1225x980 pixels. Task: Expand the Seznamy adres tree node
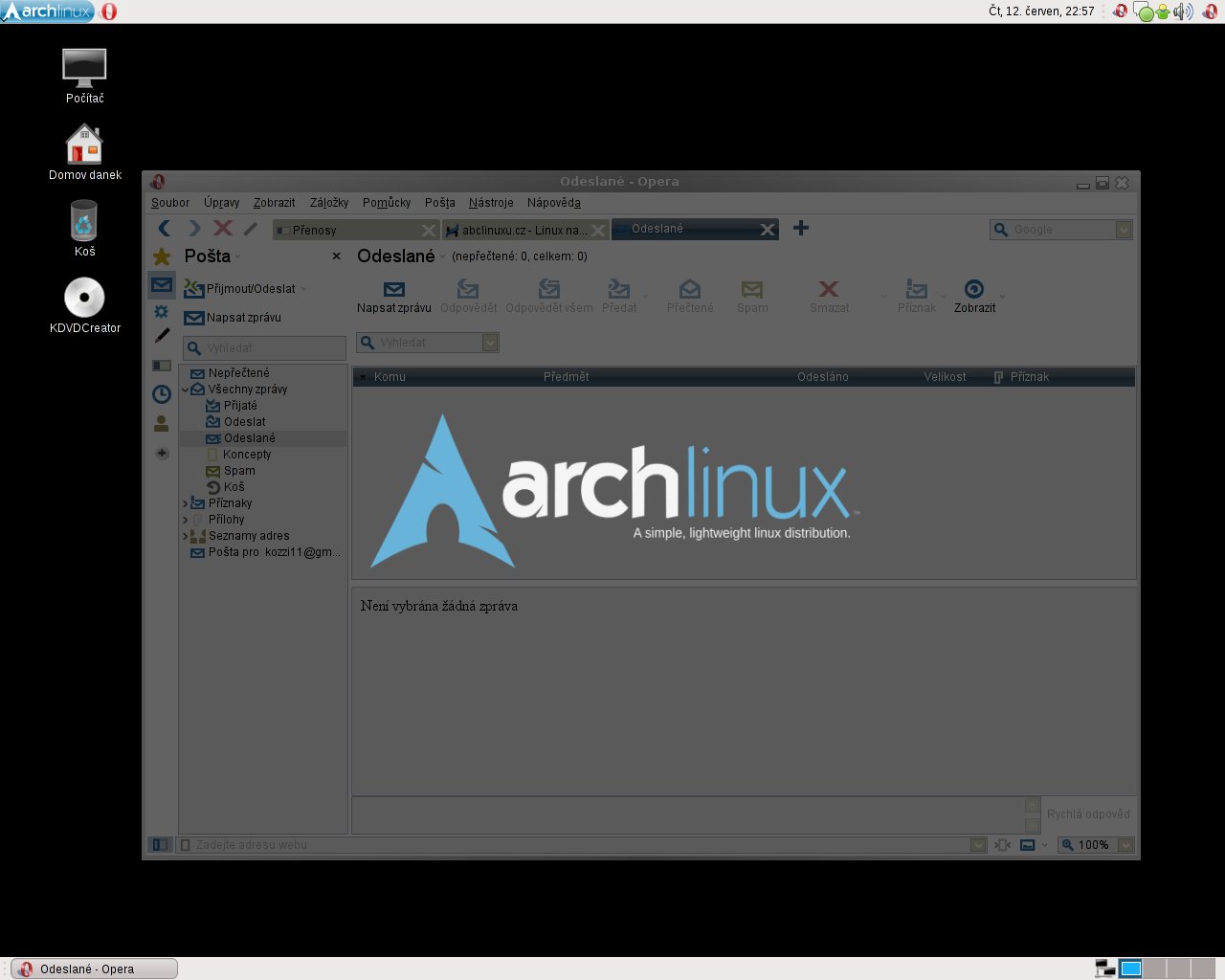tap(186, 536)
